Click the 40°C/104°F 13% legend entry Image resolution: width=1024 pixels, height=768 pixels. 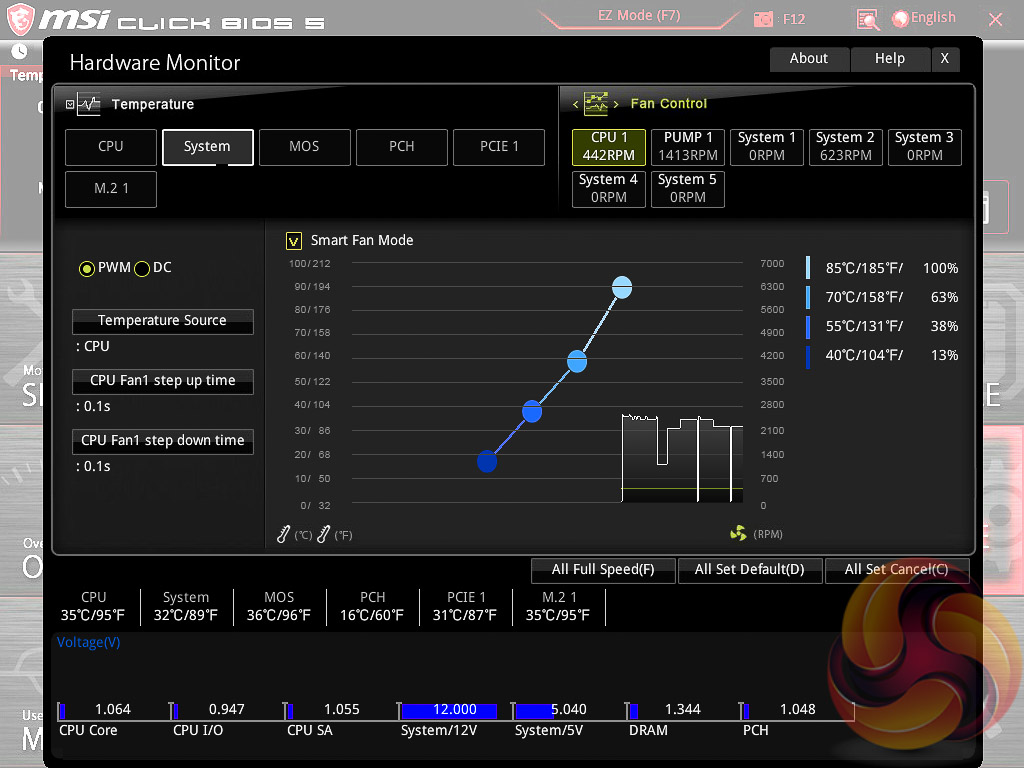(x=883, y=356)
